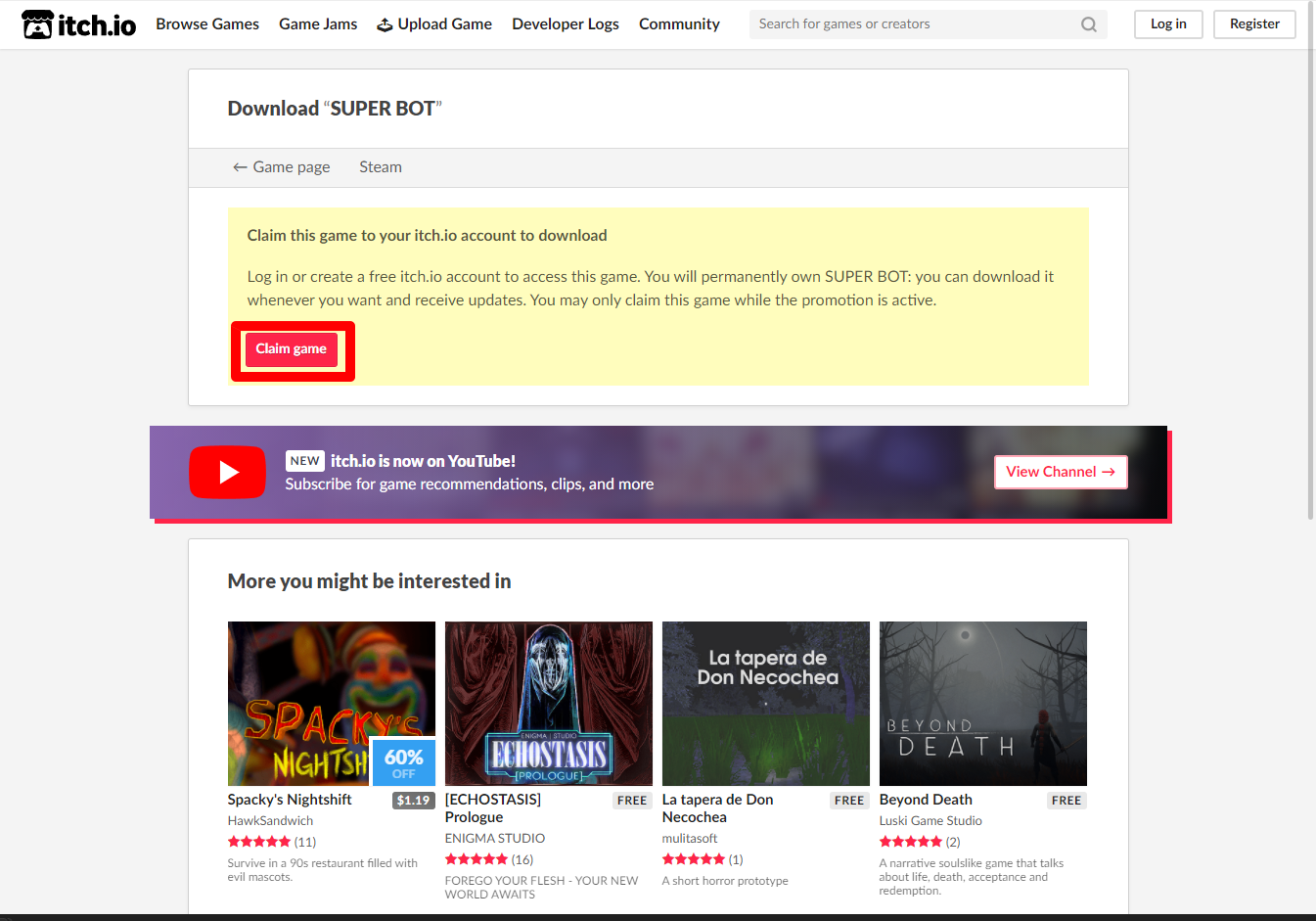Return to the Game page
1316x921 pixels.
point(281,167)
